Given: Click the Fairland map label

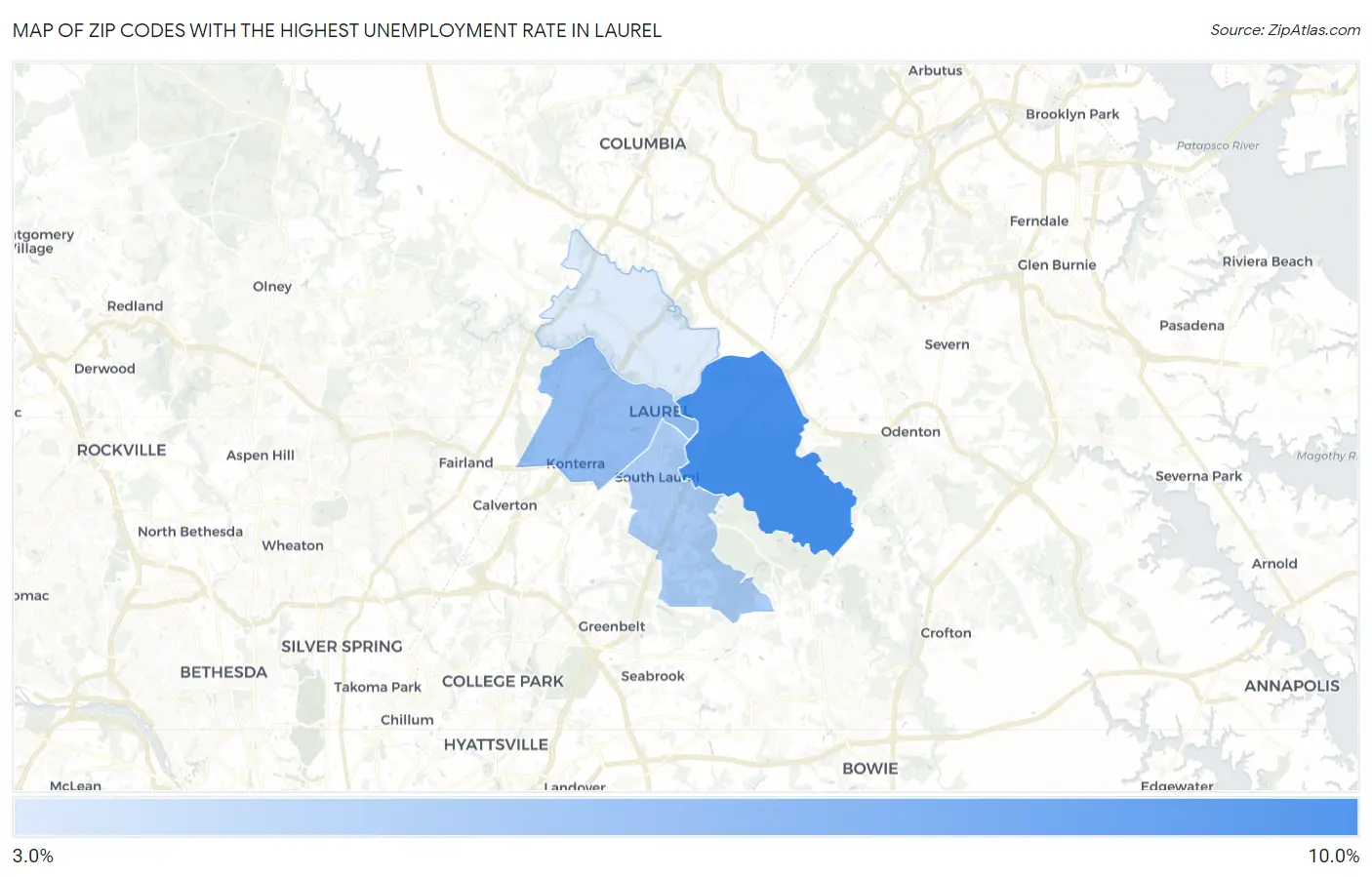Looking at the screenshot, I should pos(465,462).
